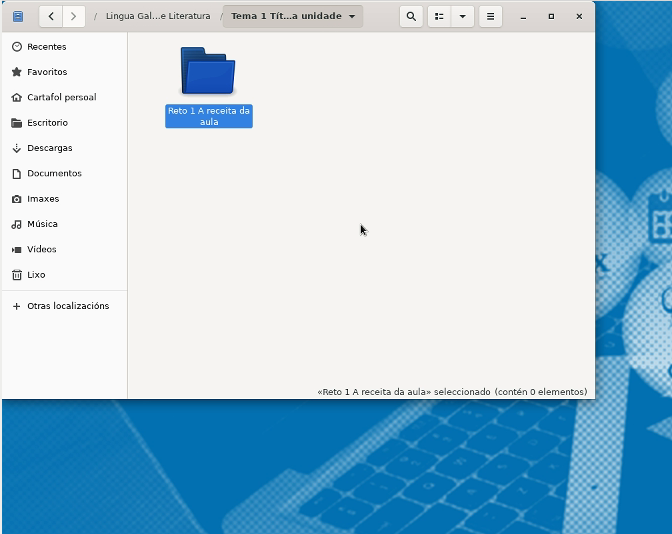
Task: Open Recentes in the sidebar
Action: click(46, 47)
